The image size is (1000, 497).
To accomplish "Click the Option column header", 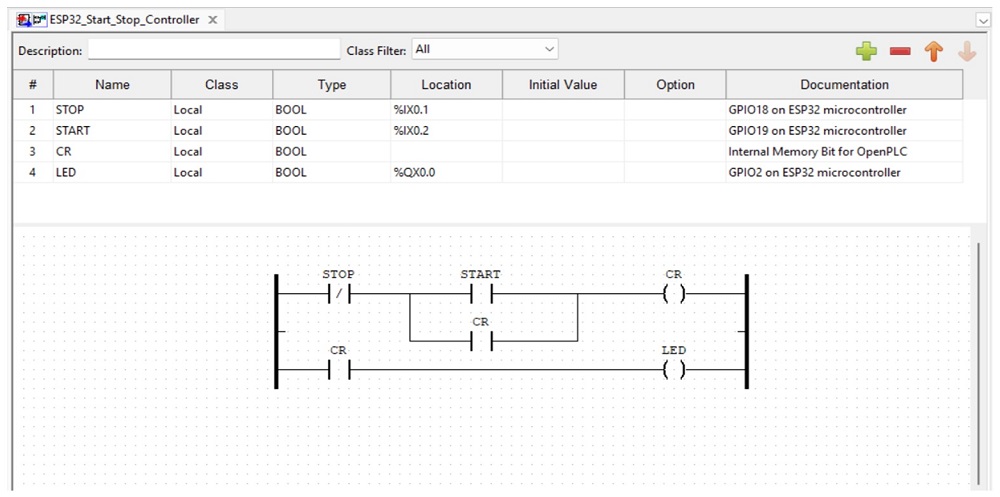I will tap(675, 85).
